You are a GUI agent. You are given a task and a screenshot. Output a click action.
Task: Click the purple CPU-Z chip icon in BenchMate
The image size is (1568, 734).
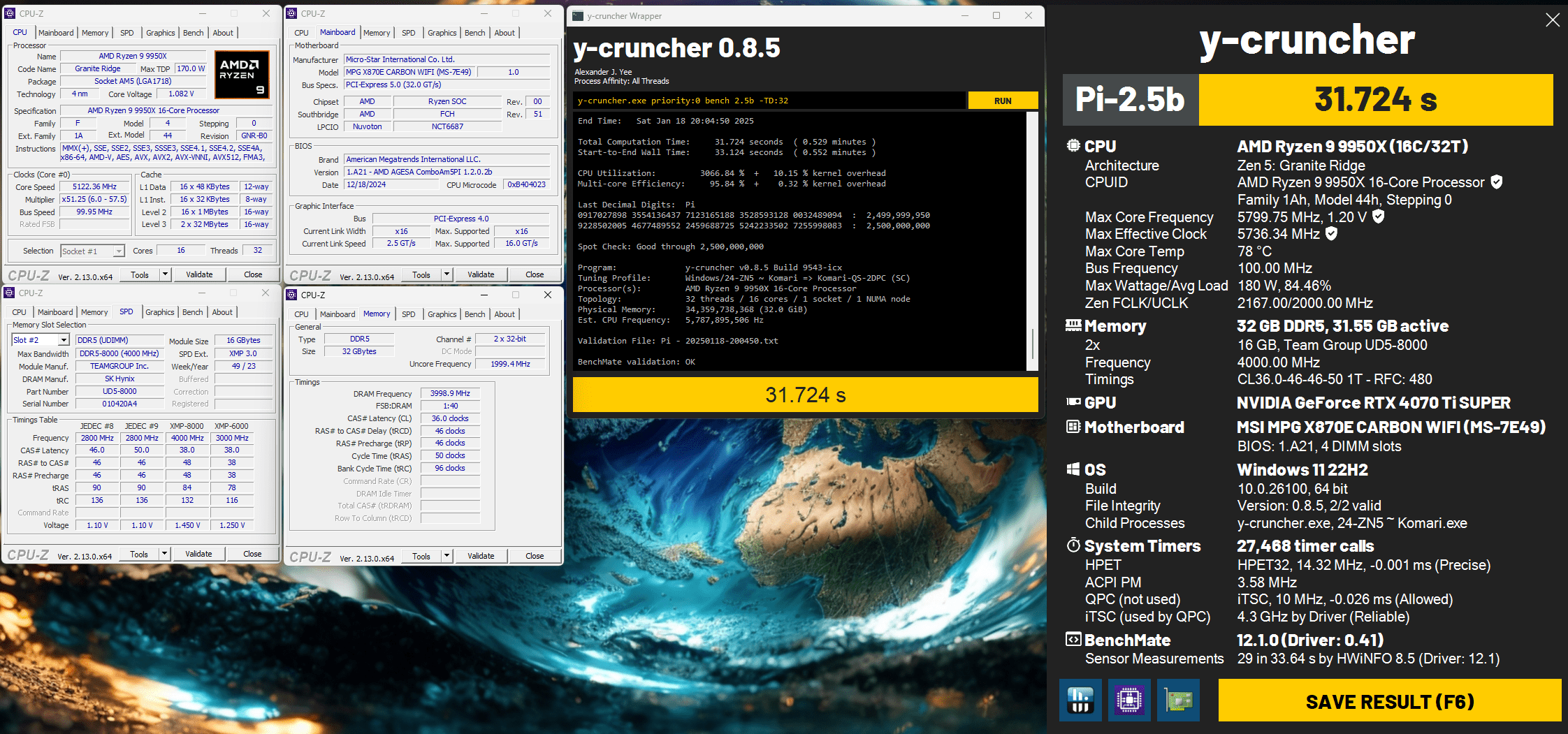[1129, 700]
